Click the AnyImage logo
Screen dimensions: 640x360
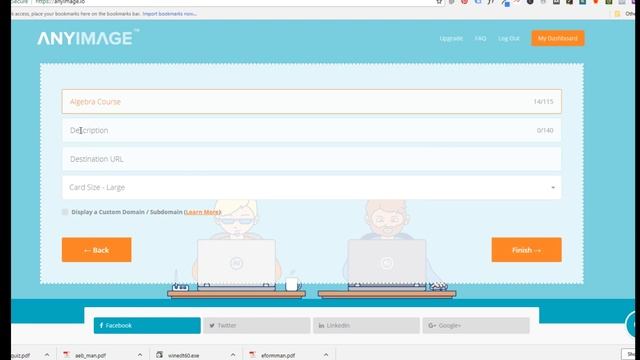point(88,38)
